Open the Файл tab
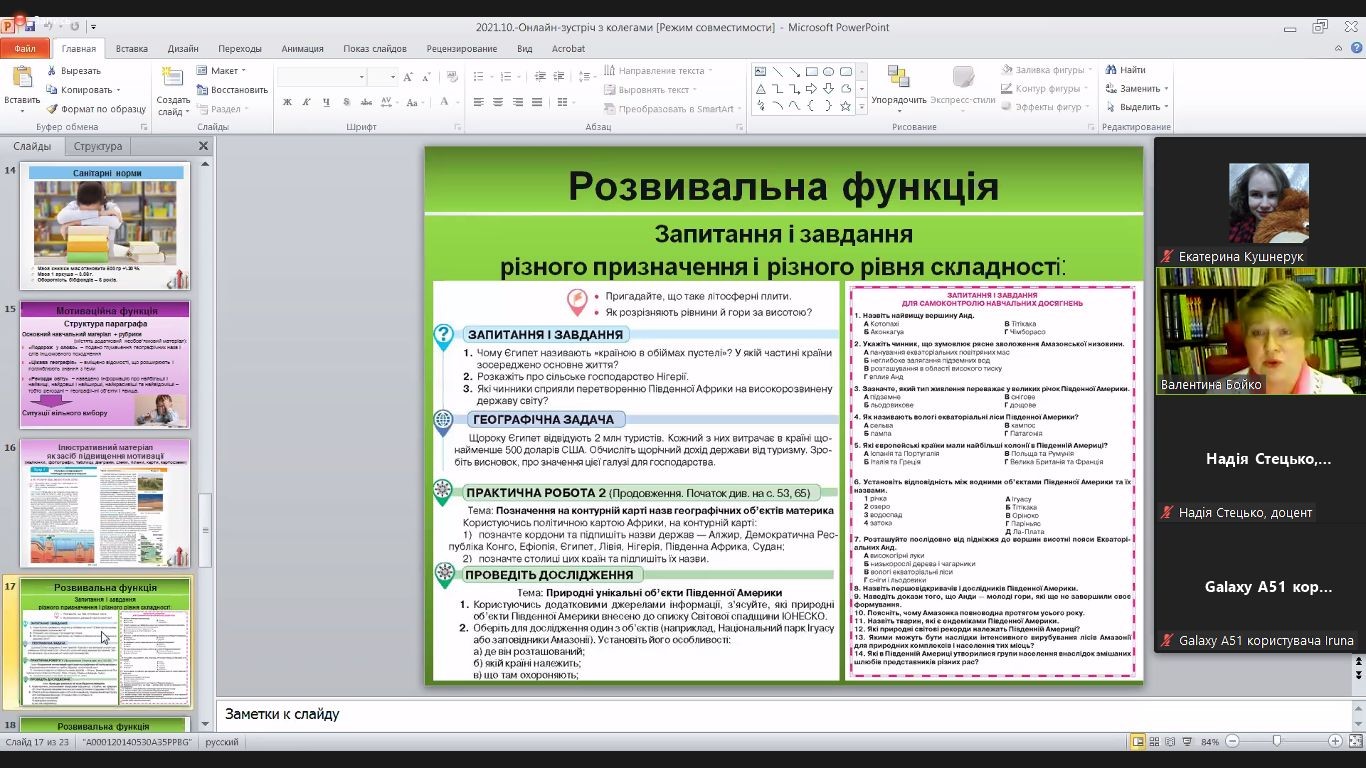Screen dimensions: 1366x768 click(x=25, y=48)
